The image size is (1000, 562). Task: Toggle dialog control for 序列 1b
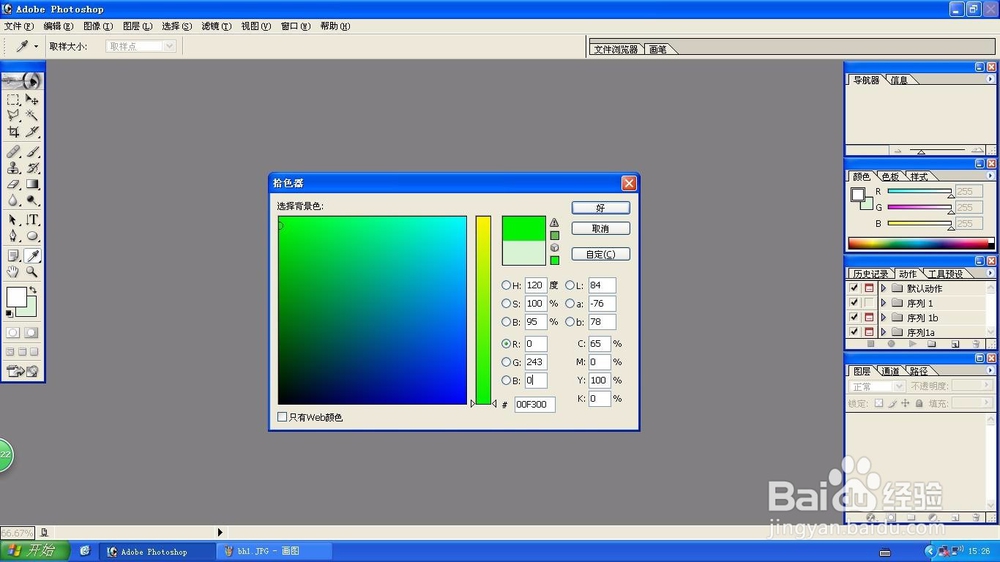pos(869,317)
